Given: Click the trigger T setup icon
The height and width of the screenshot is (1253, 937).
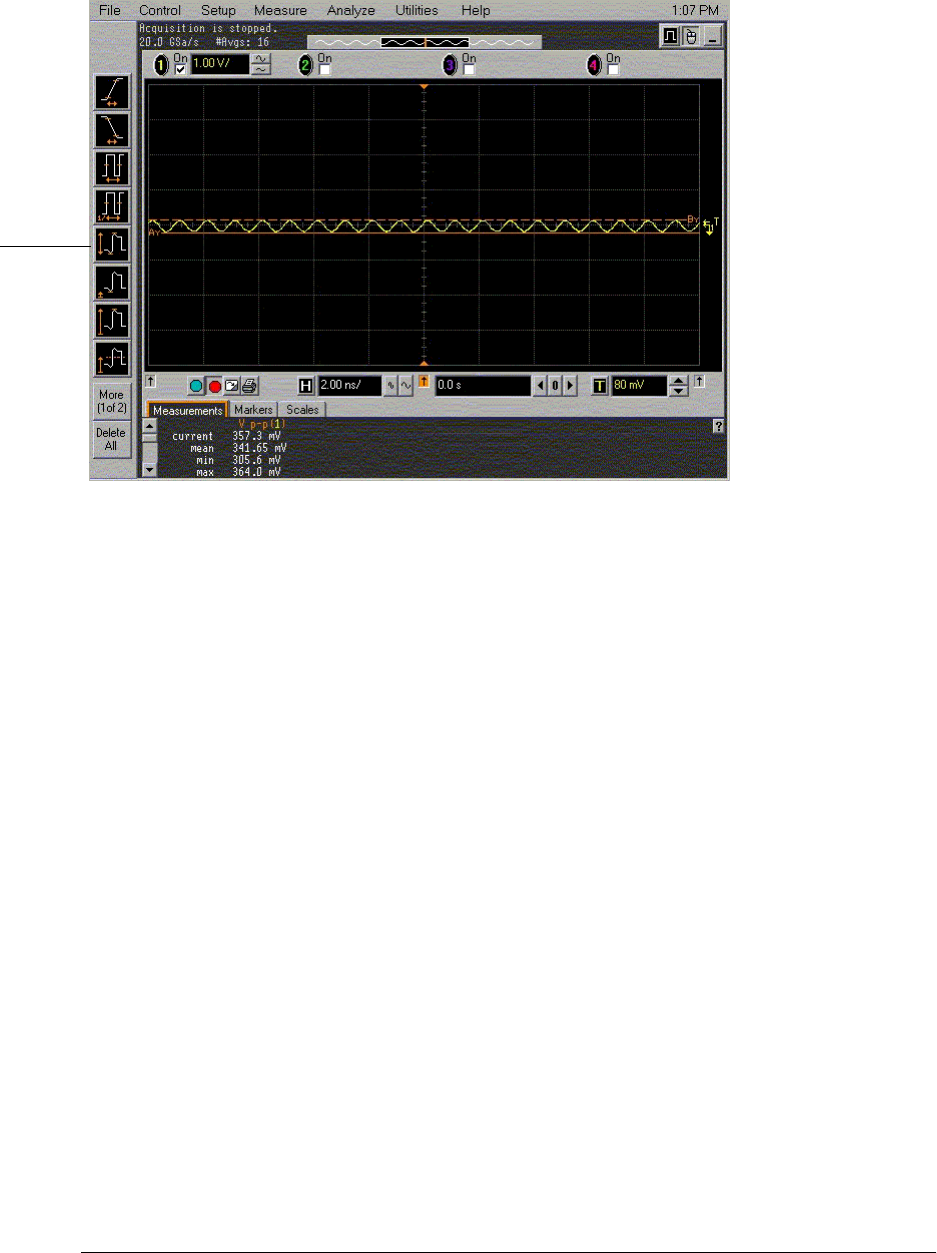Looking at the screenshot, I should pos(600,386).
